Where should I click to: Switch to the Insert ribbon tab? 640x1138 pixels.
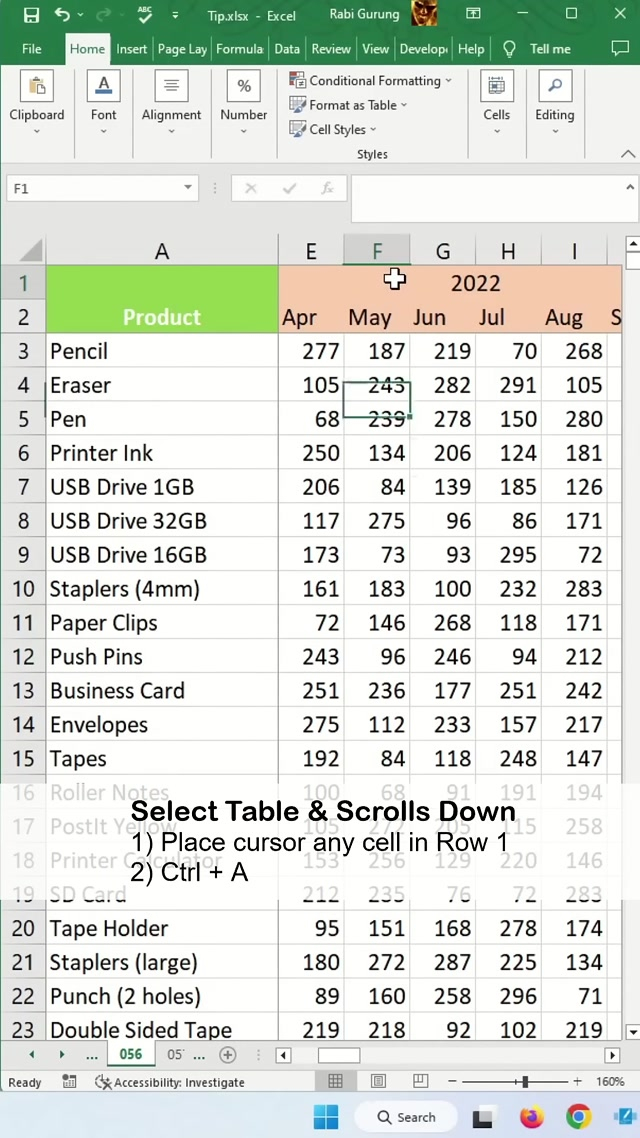click(131, 48)
